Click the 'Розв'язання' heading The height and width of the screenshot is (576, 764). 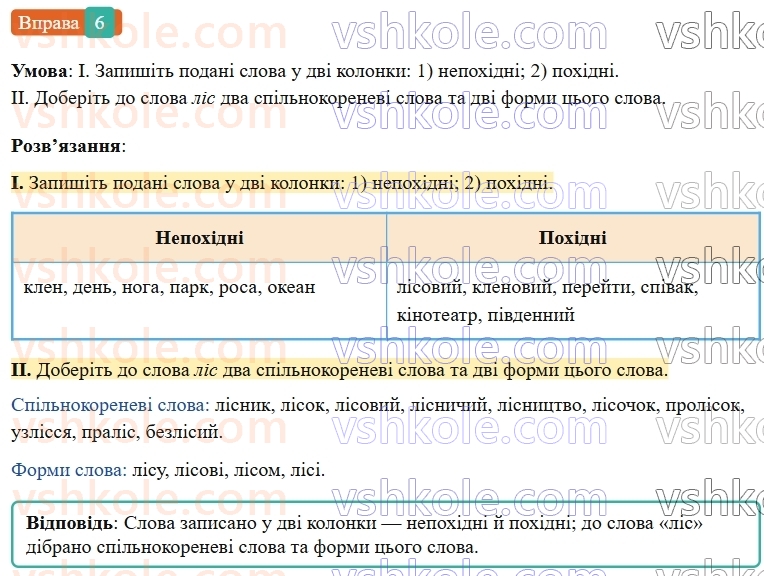[x=68, y=145]
